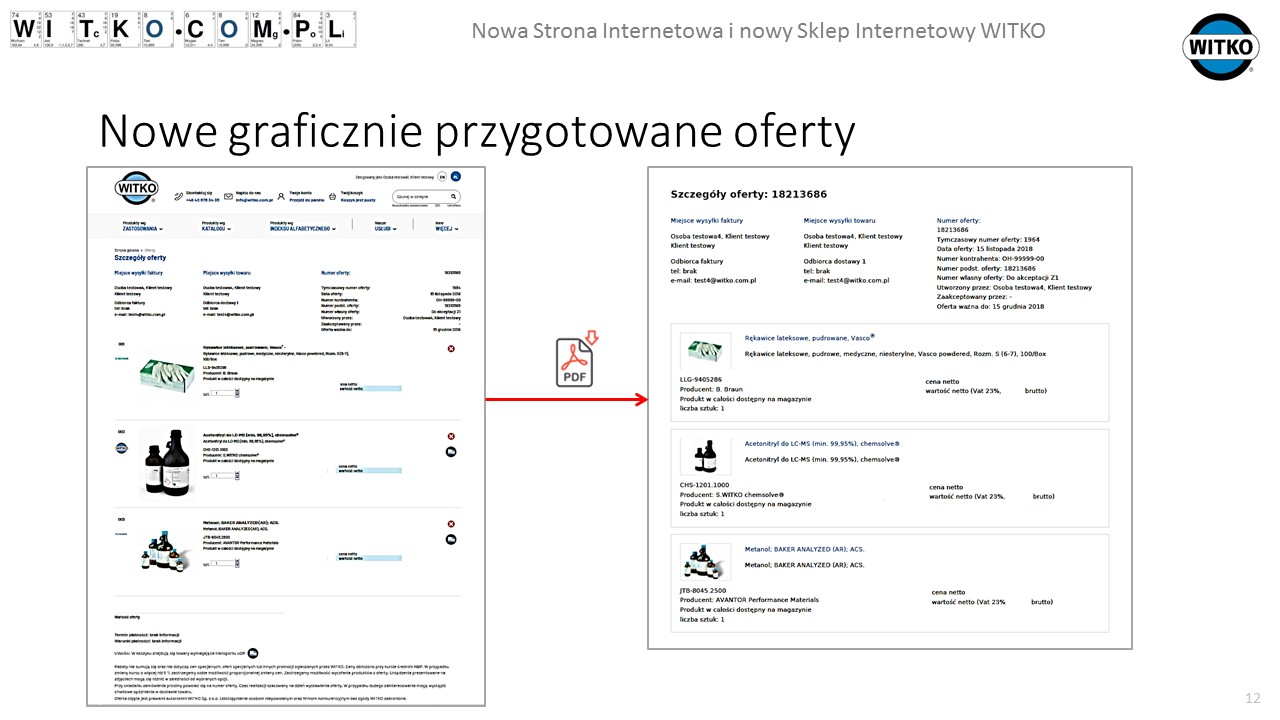The image size is (1280, 720).
Task: Click the brand logo beside the Acetonitryl item
Action: coord(122,448)
